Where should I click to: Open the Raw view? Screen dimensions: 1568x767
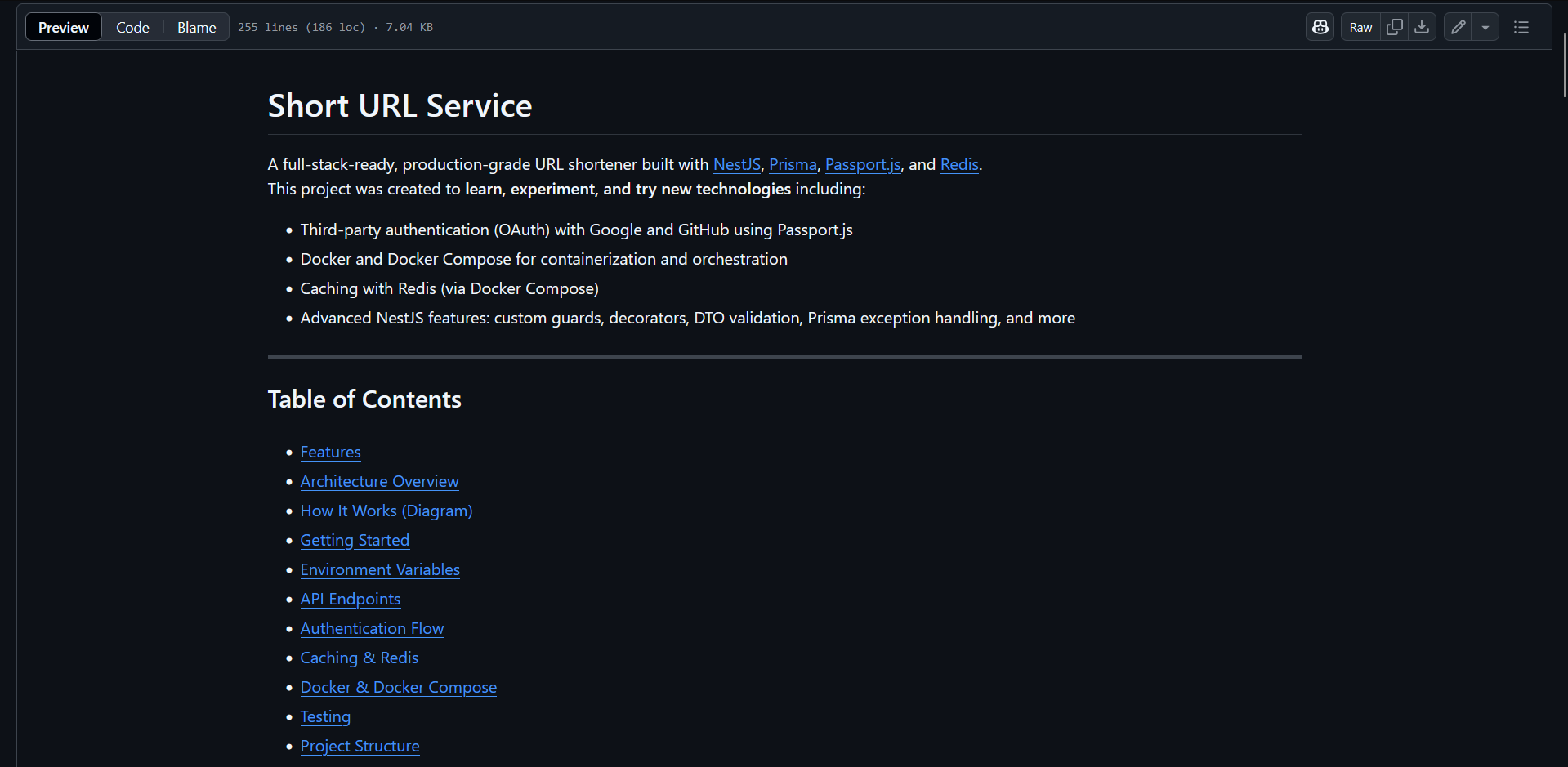coord(1359,26)
